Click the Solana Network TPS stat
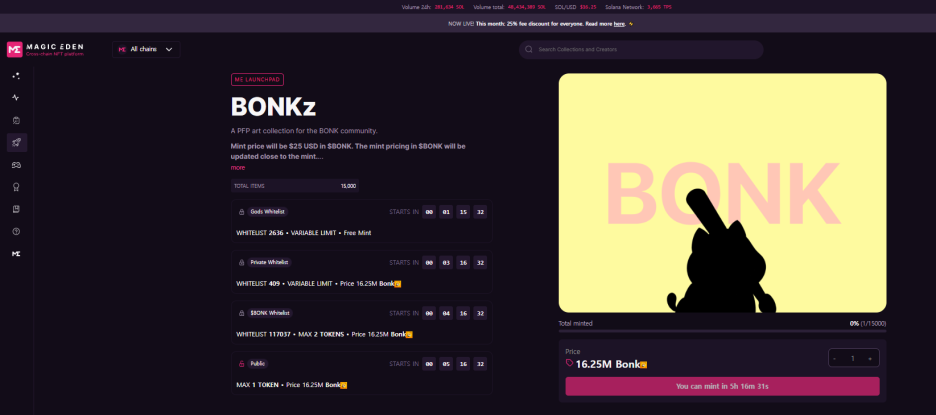 639,7
